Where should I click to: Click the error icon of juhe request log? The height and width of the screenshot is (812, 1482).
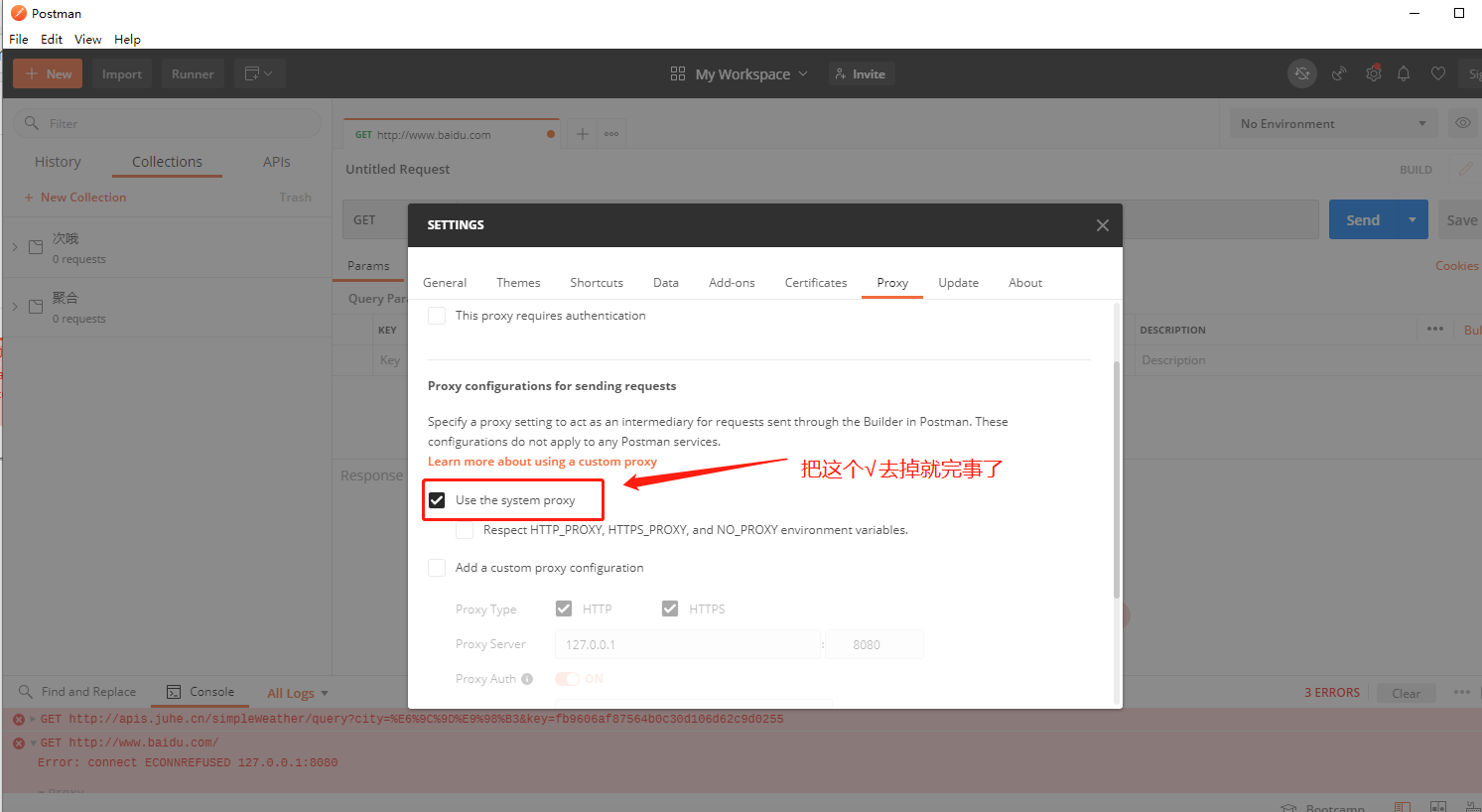[x=19, y=719]
